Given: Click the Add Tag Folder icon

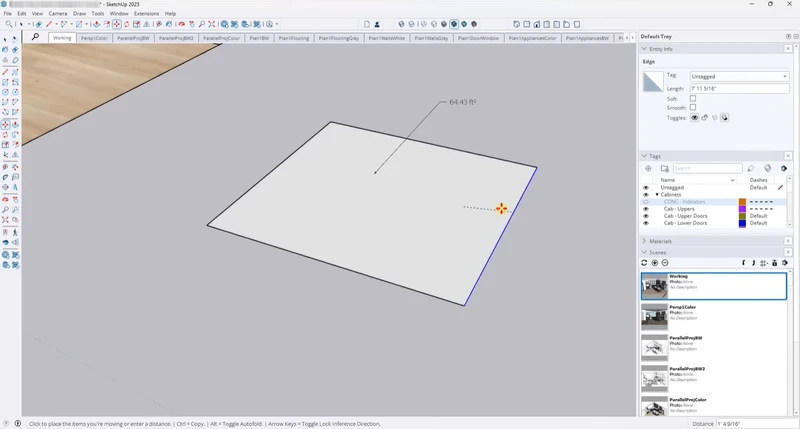Looking at the screenshot, I should [663, 168].
